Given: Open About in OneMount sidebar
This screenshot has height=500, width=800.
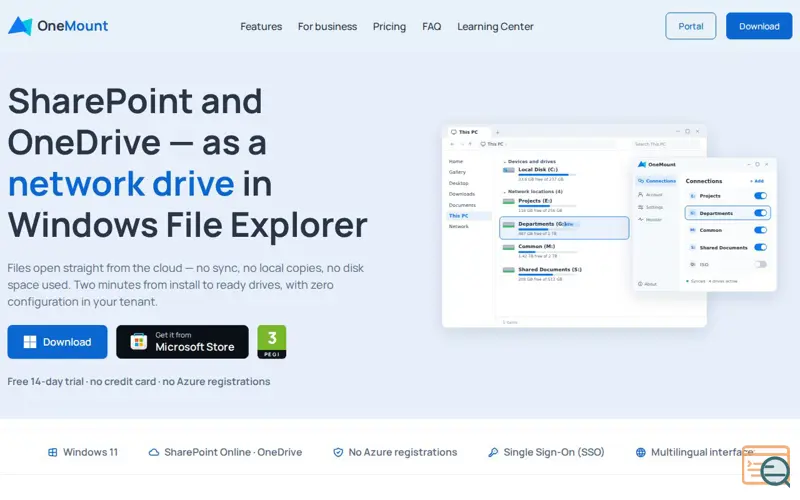Looking at the screenshot, I should (x=647, y=284).
